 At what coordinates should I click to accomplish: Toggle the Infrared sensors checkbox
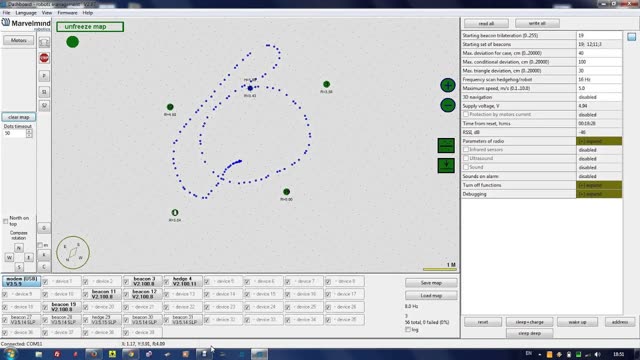[x=466, y=149]
